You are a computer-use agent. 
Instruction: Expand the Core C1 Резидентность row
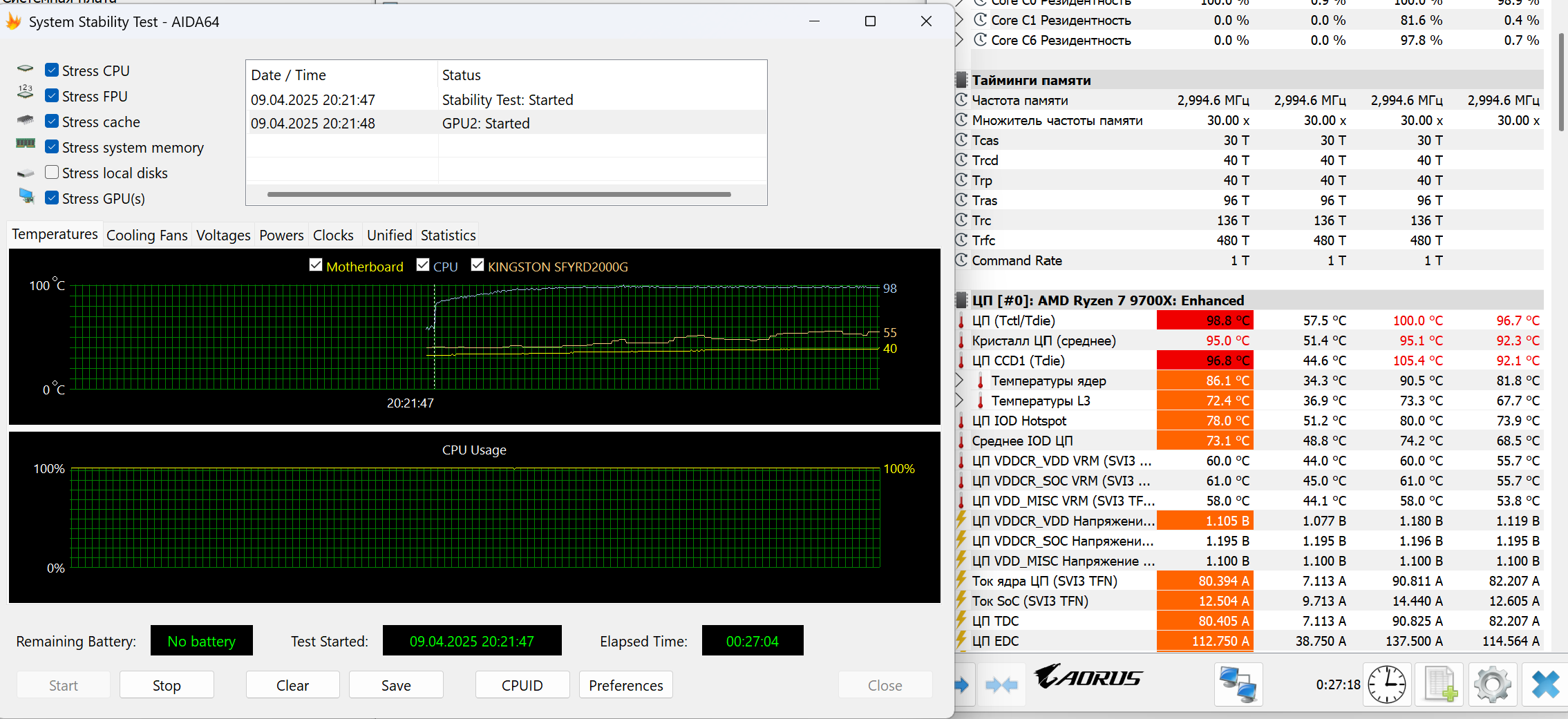point(959,20)
